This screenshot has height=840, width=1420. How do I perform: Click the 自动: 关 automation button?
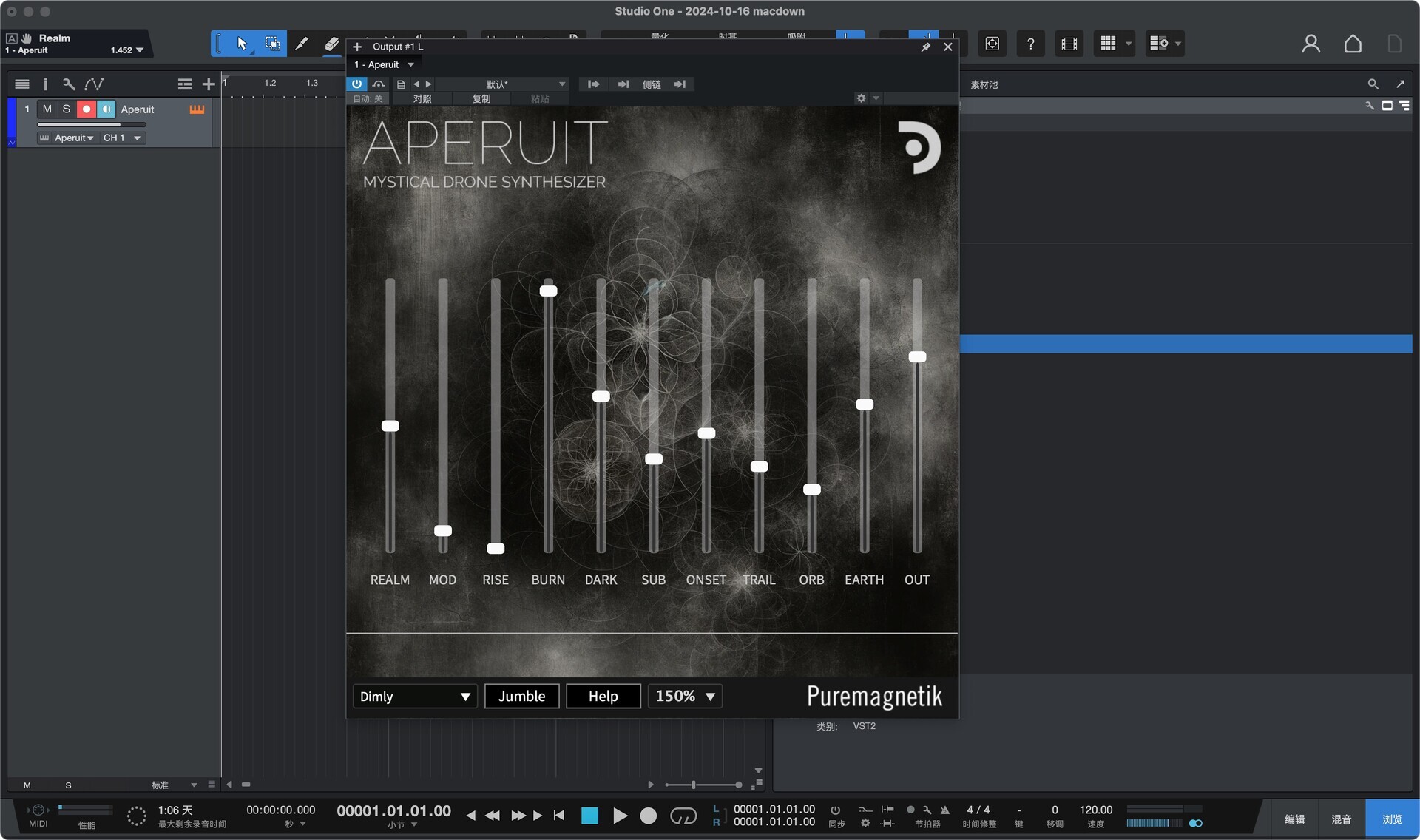click(368, 99)
